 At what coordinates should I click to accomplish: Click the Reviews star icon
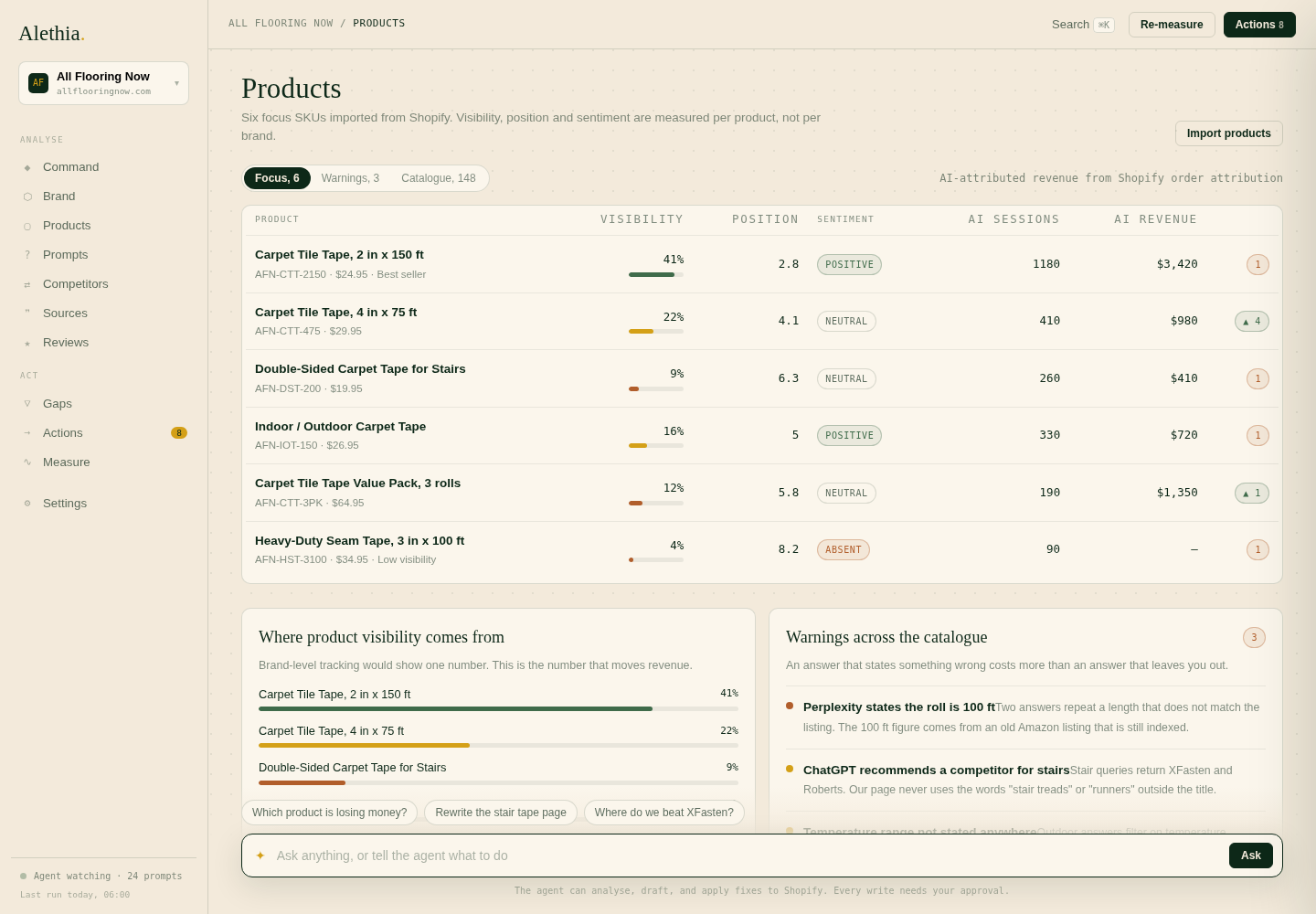point(27,343)
